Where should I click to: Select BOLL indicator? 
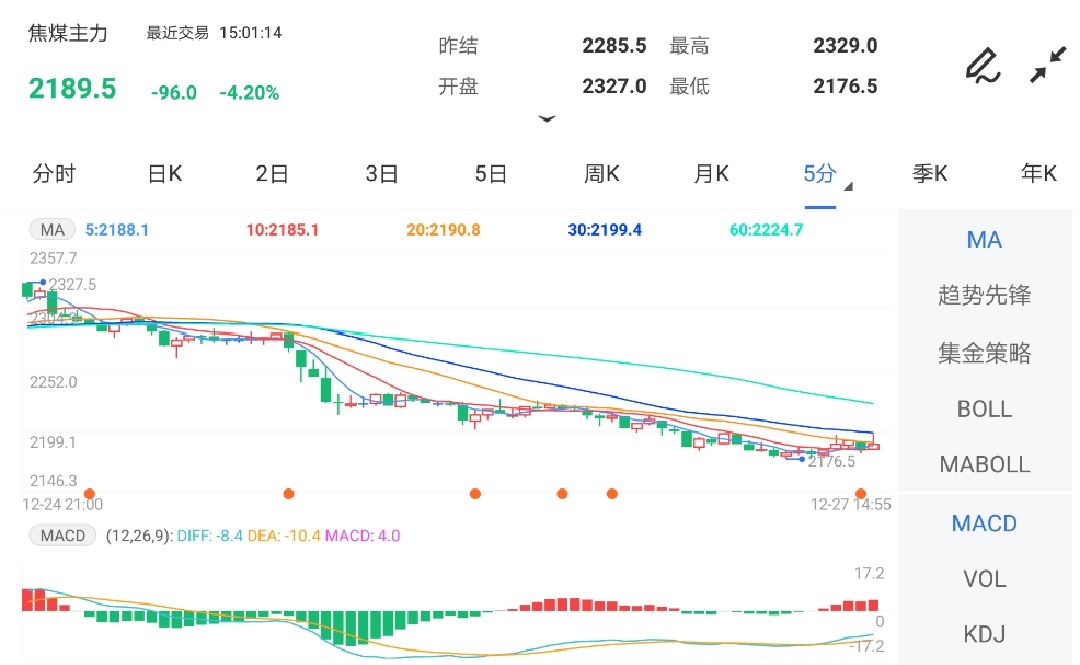(984, 409)
